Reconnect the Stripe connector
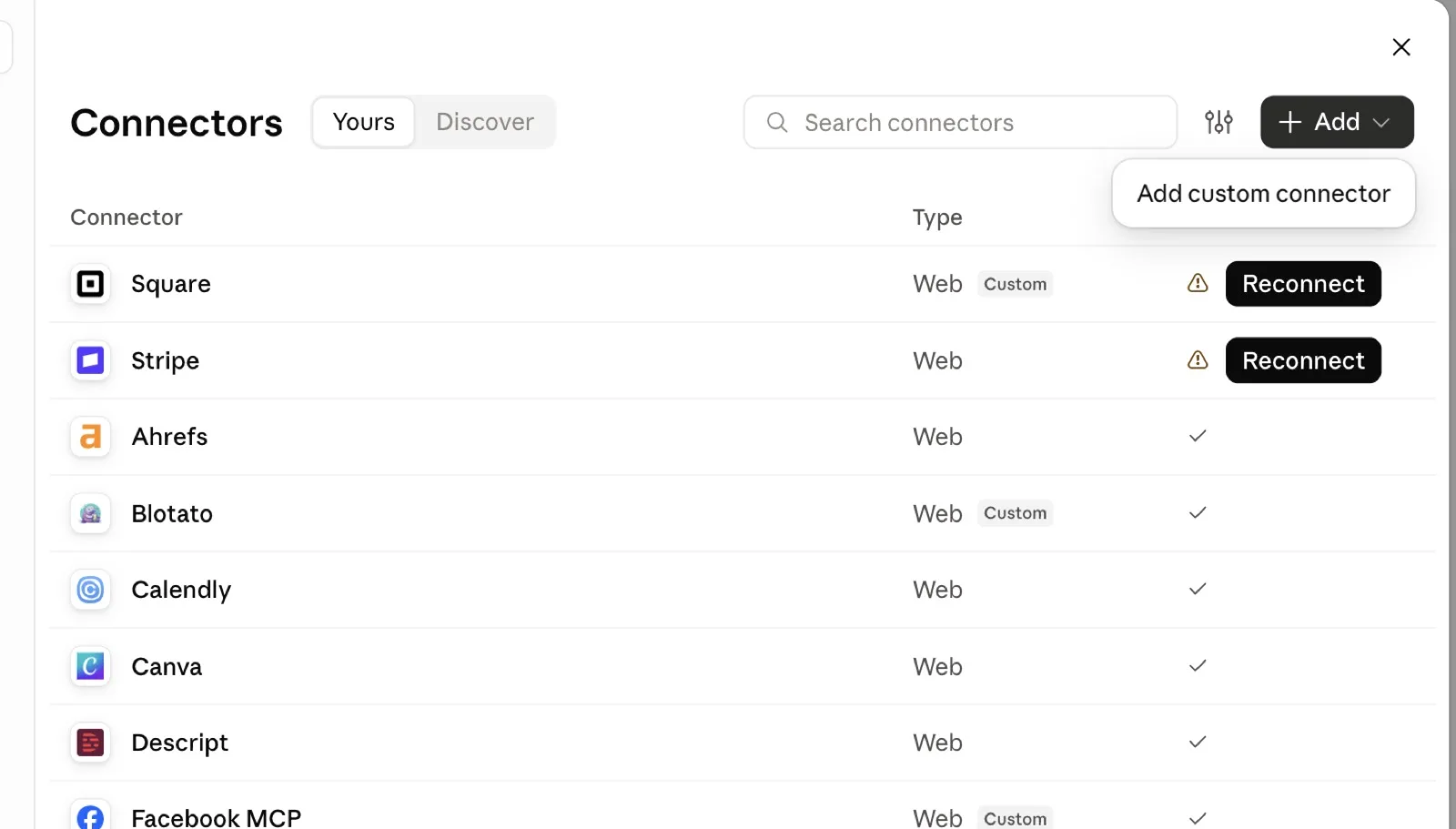 tap(1303, 360)
